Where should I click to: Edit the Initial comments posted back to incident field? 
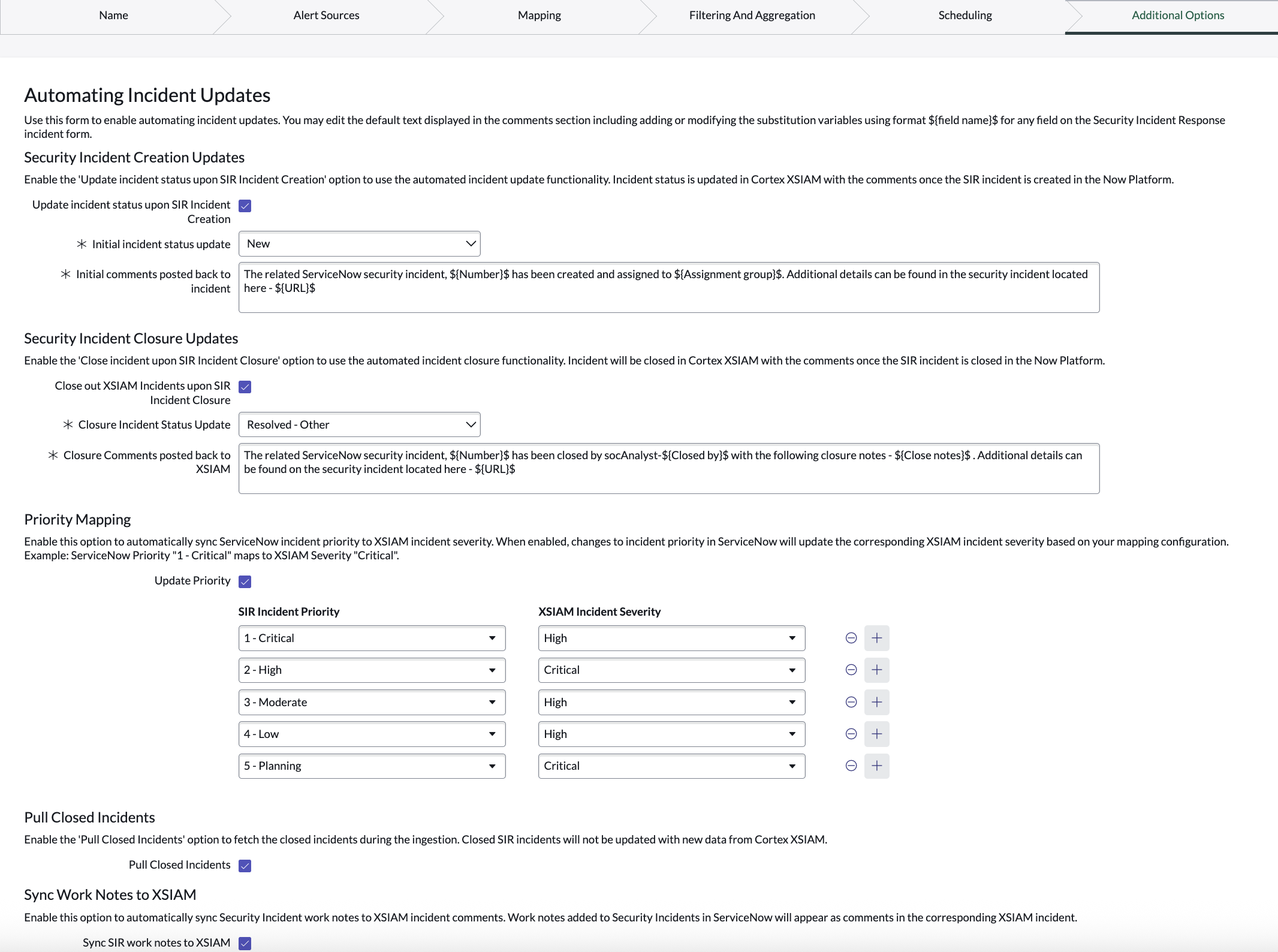coord(669,287)
